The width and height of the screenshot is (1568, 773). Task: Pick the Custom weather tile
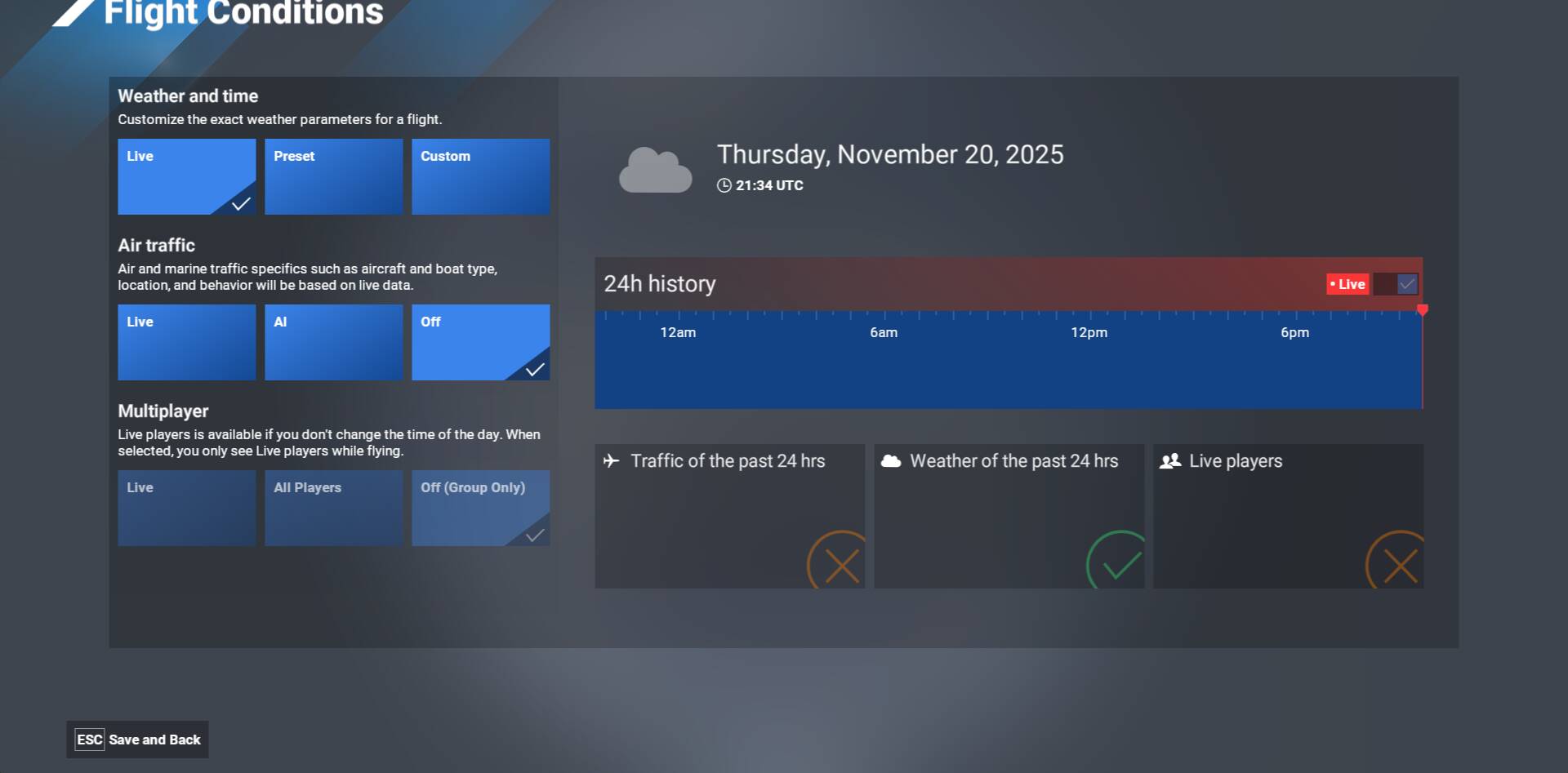pos(480,176)
